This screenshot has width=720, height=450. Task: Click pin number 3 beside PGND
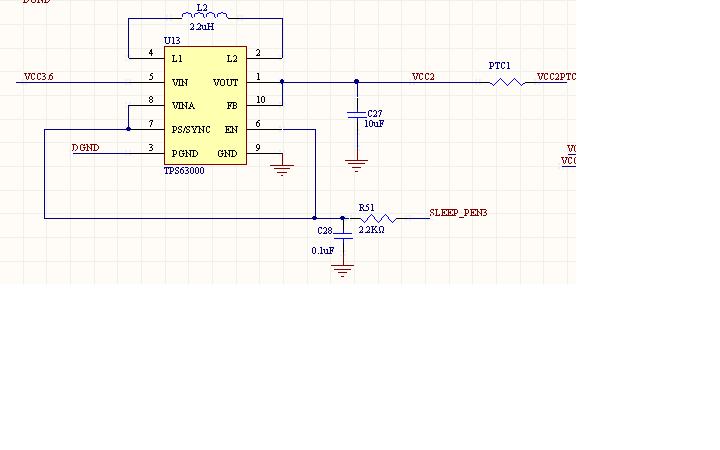tap(151, 147)
